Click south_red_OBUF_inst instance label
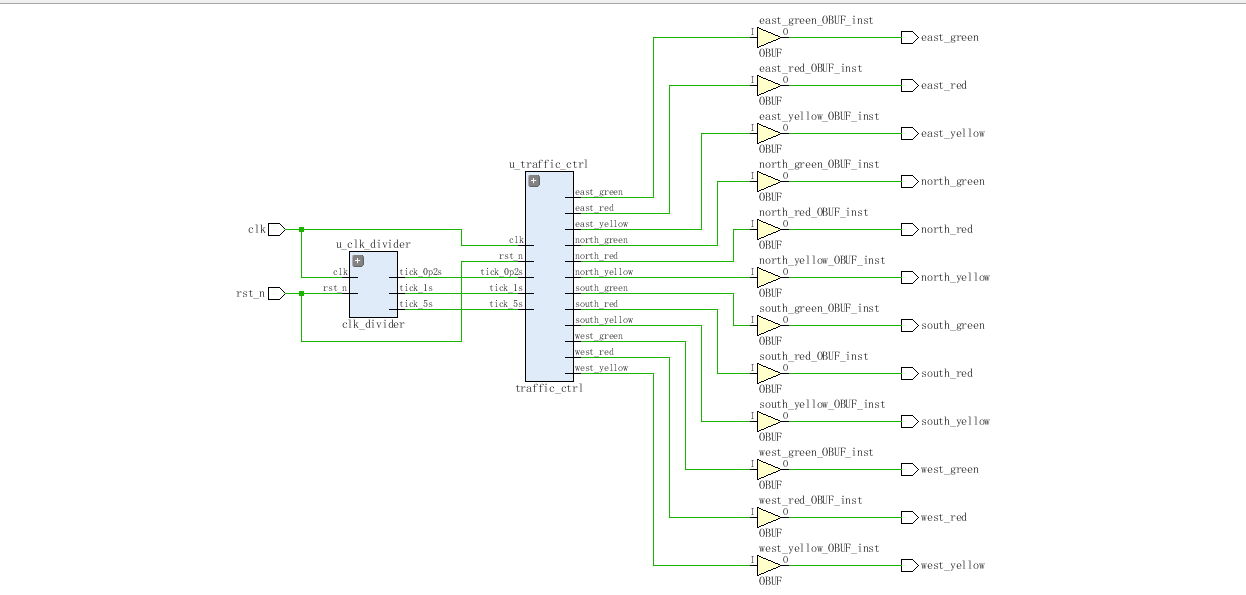1246x595 pixels. (x=812, y=356)
